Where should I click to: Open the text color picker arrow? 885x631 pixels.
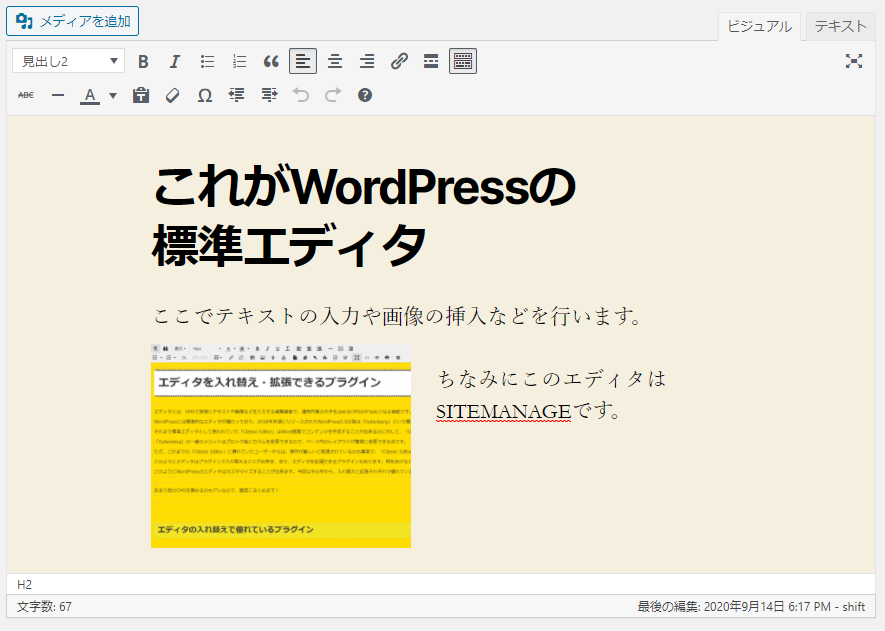113,95
